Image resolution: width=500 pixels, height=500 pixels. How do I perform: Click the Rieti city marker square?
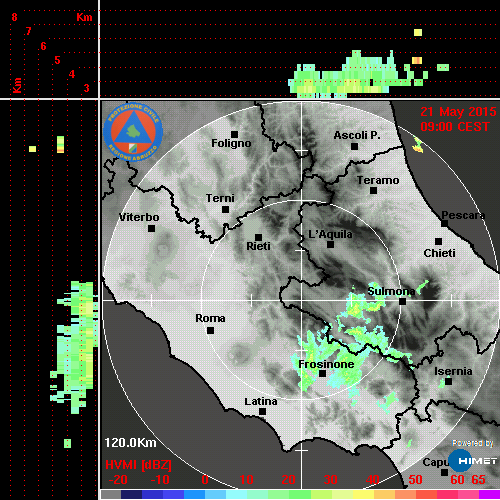(258, 237)
